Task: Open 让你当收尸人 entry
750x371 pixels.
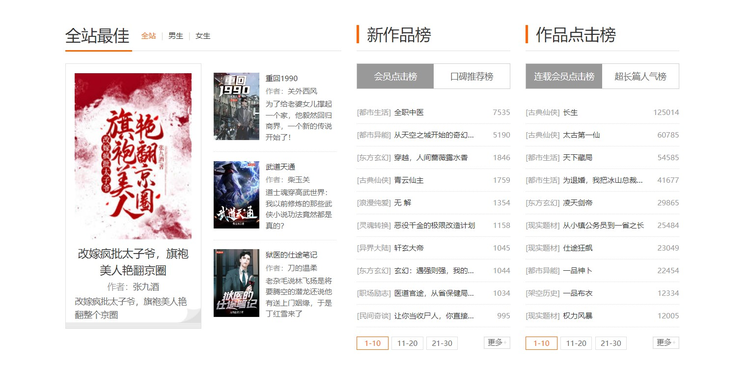Action: pos(434,316)
